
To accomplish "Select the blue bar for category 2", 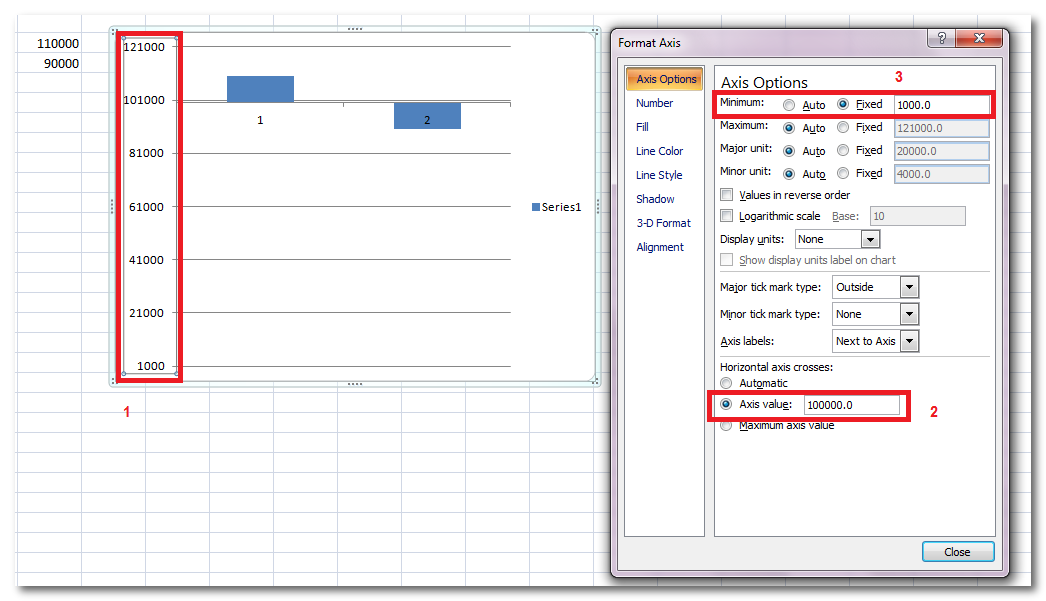I will coord(427,115).
